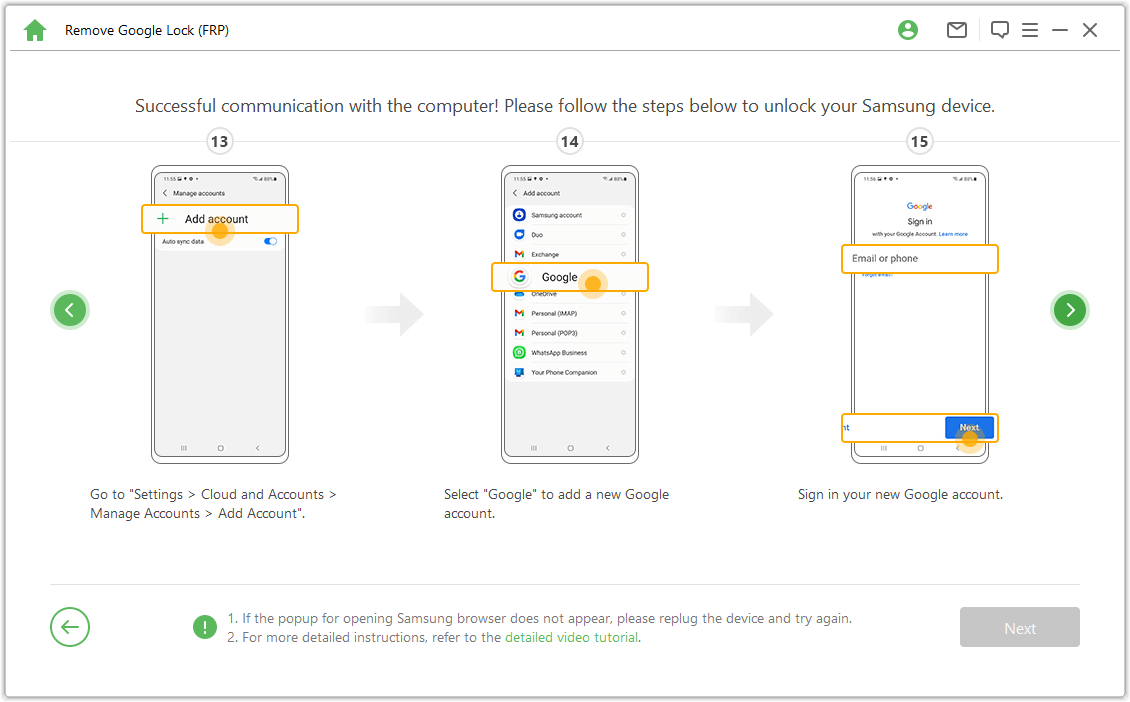Open the hamburger menu
This screenshot has height=702, width=1130.
1030,30
